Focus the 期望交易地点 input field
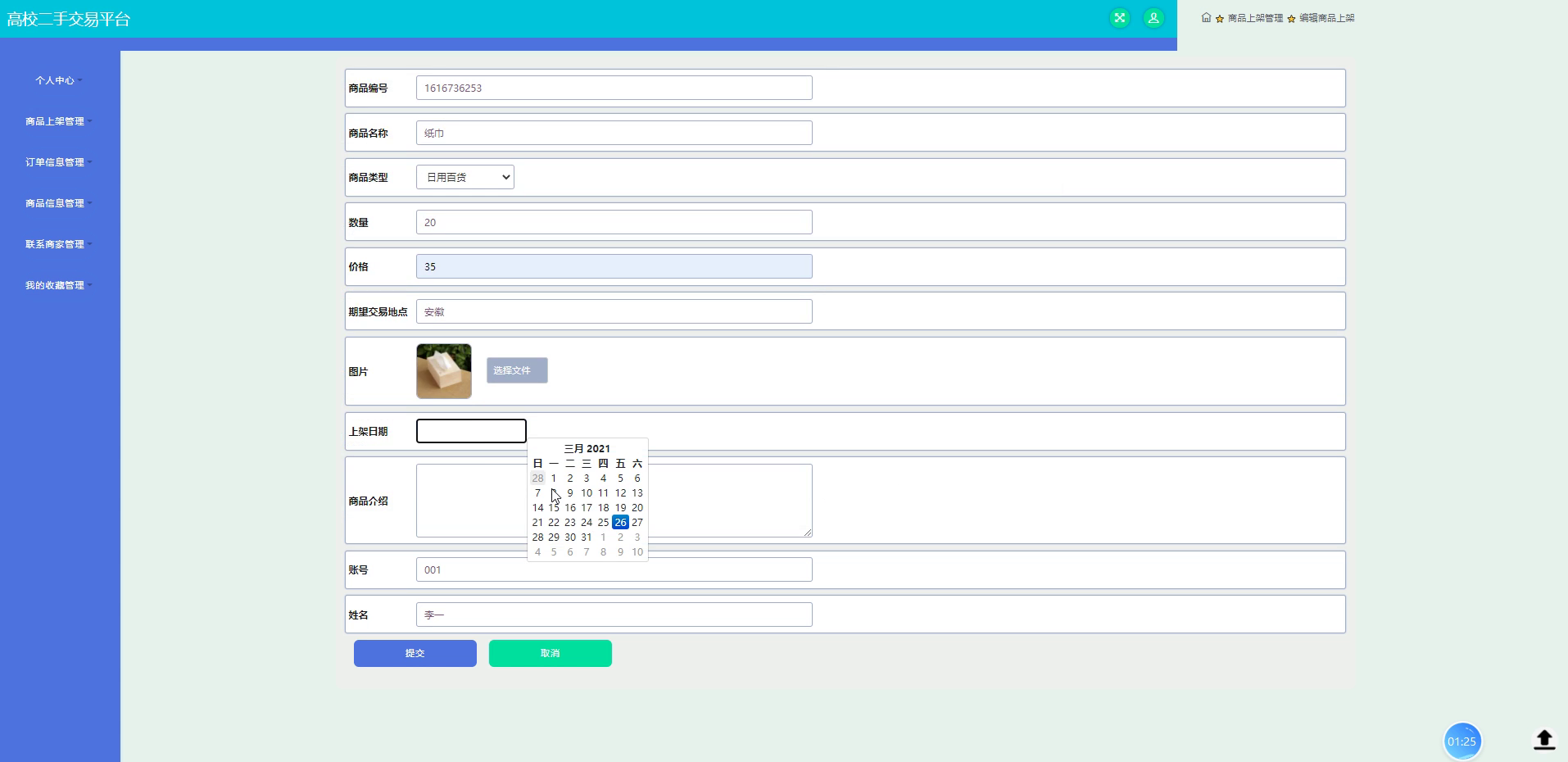The height and width of the screenshot is (762, 1568). tap(614, 311)
